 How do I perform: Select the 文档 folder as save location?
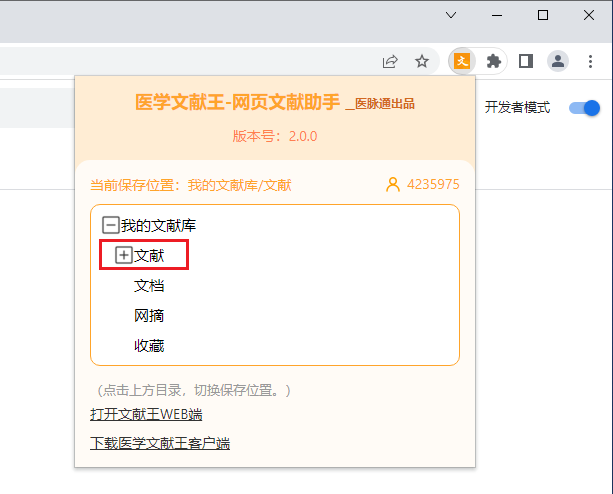pos(149,286)
